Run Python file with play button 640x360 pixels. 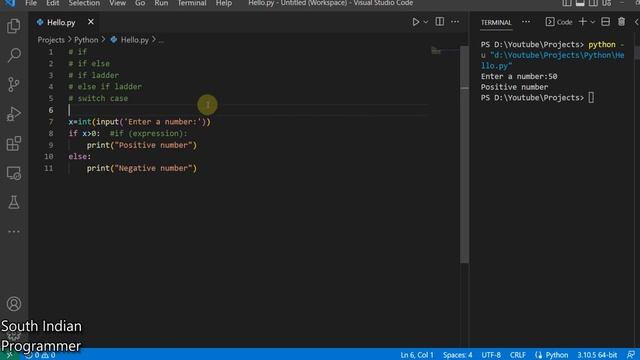point(415,22)
